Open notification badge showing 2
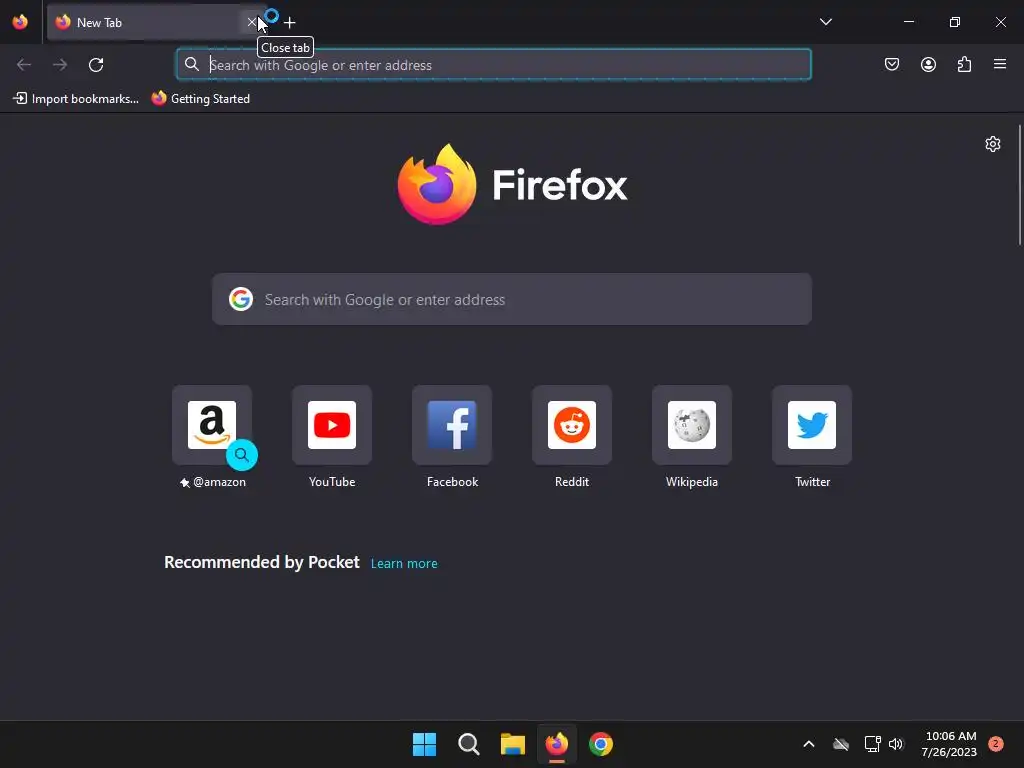Image resolution: width=1024 pixels, height=768 pixels. tap(996, 744)
